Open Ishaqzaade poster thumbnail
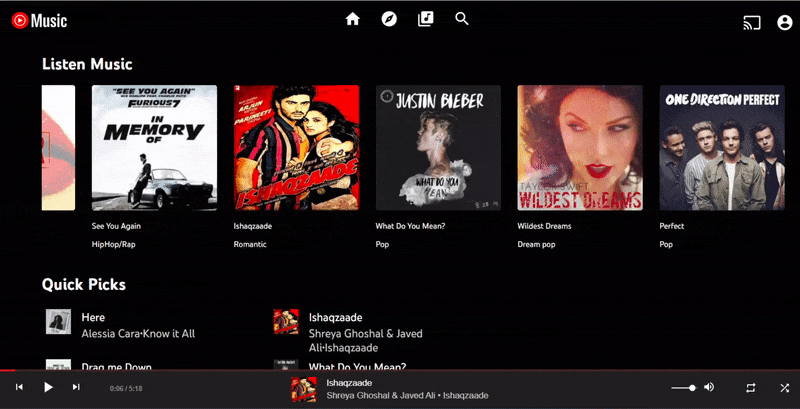The height and width of the screenshot is (409, 800). 296,148
